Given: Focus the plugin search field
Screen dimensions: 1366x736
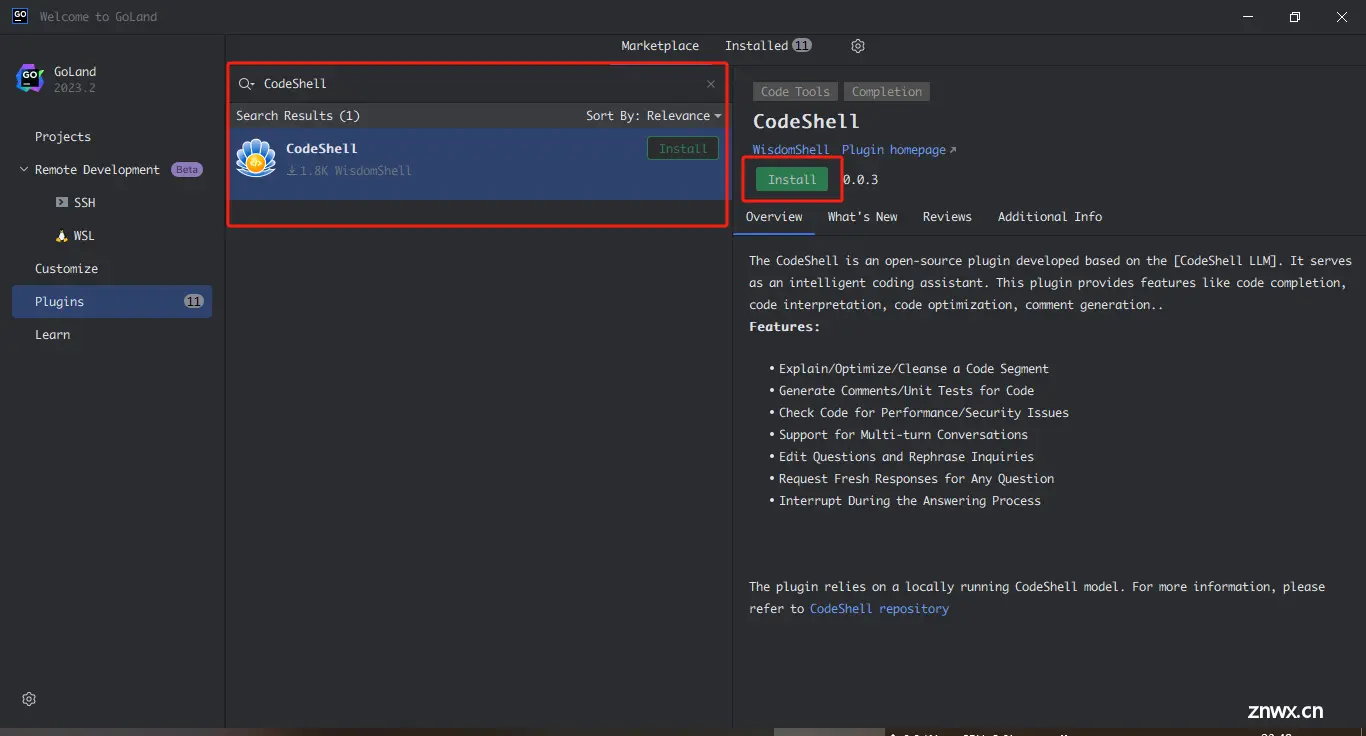Looking at the screenshot, I should [x=480, y=84].
